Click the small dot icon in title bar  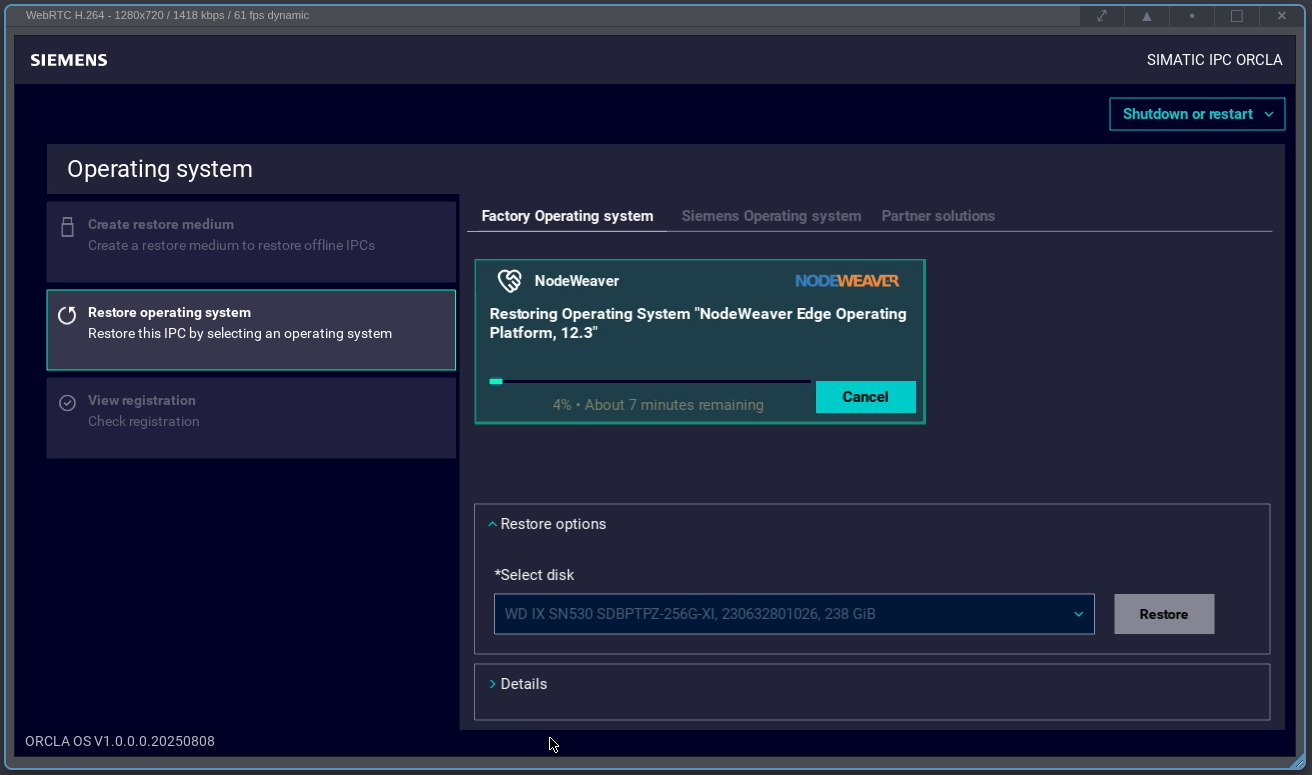point(1192,16)
